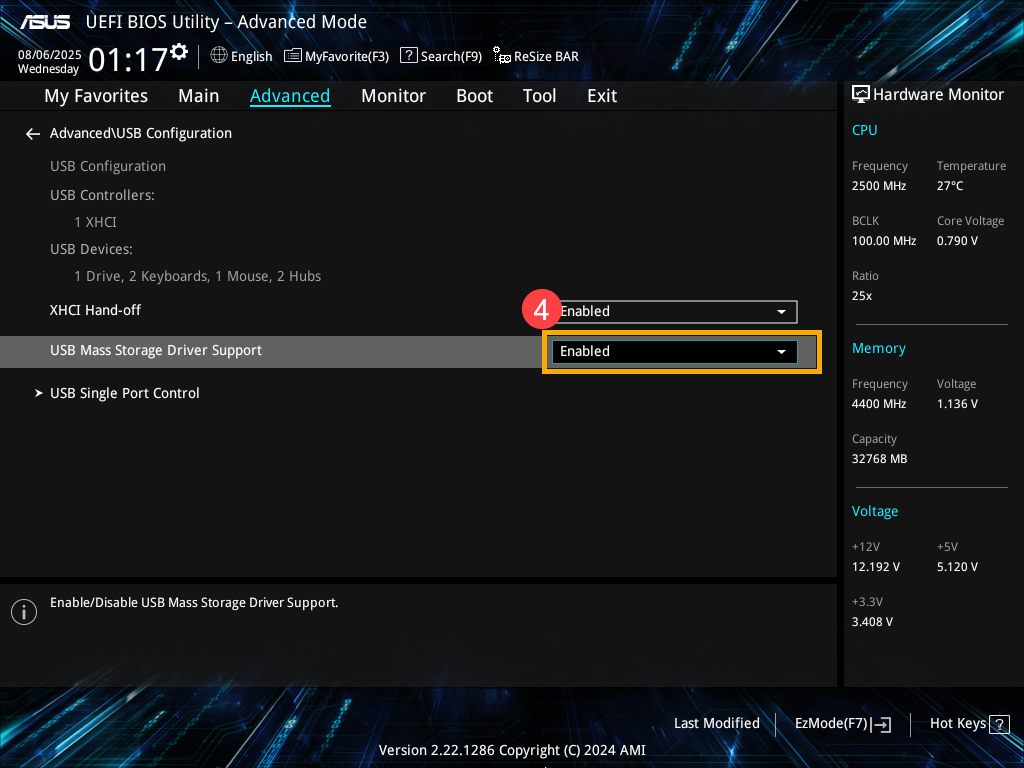Click +12V reading 12.192 V
This screenshot has width=1024, height=768.
pos(876,567)
